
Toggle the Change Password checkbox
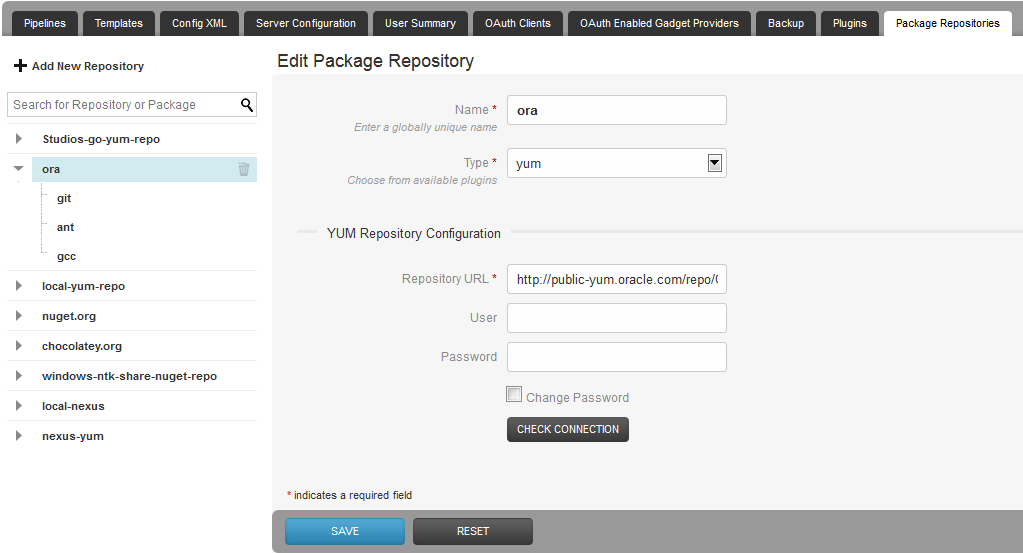[x=514, y=394]
